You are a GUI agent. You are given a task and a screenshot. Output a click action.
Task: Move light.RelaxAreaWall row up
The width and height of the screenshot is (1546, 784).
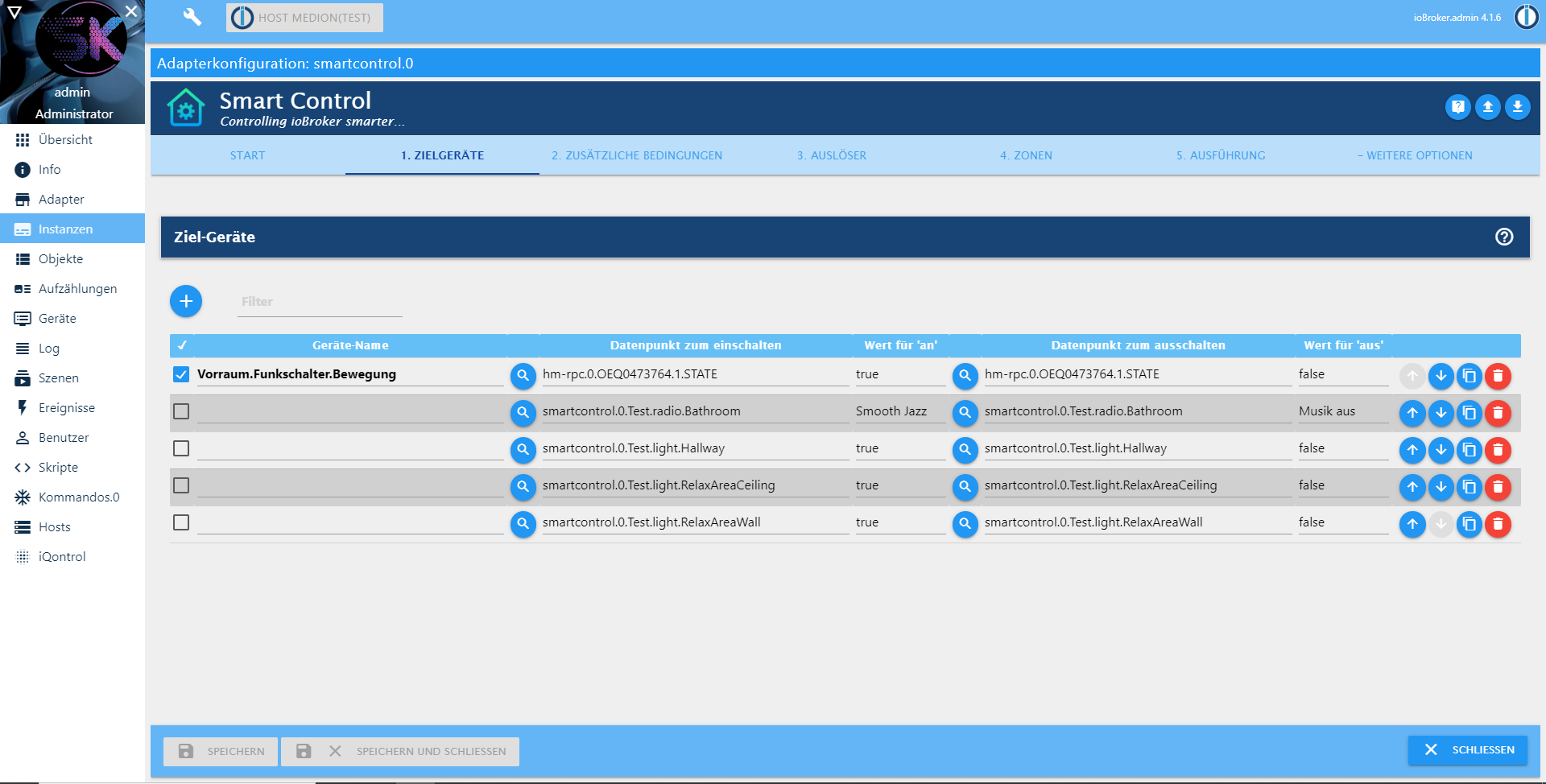pyautogui.click(x=1412, y=524)
